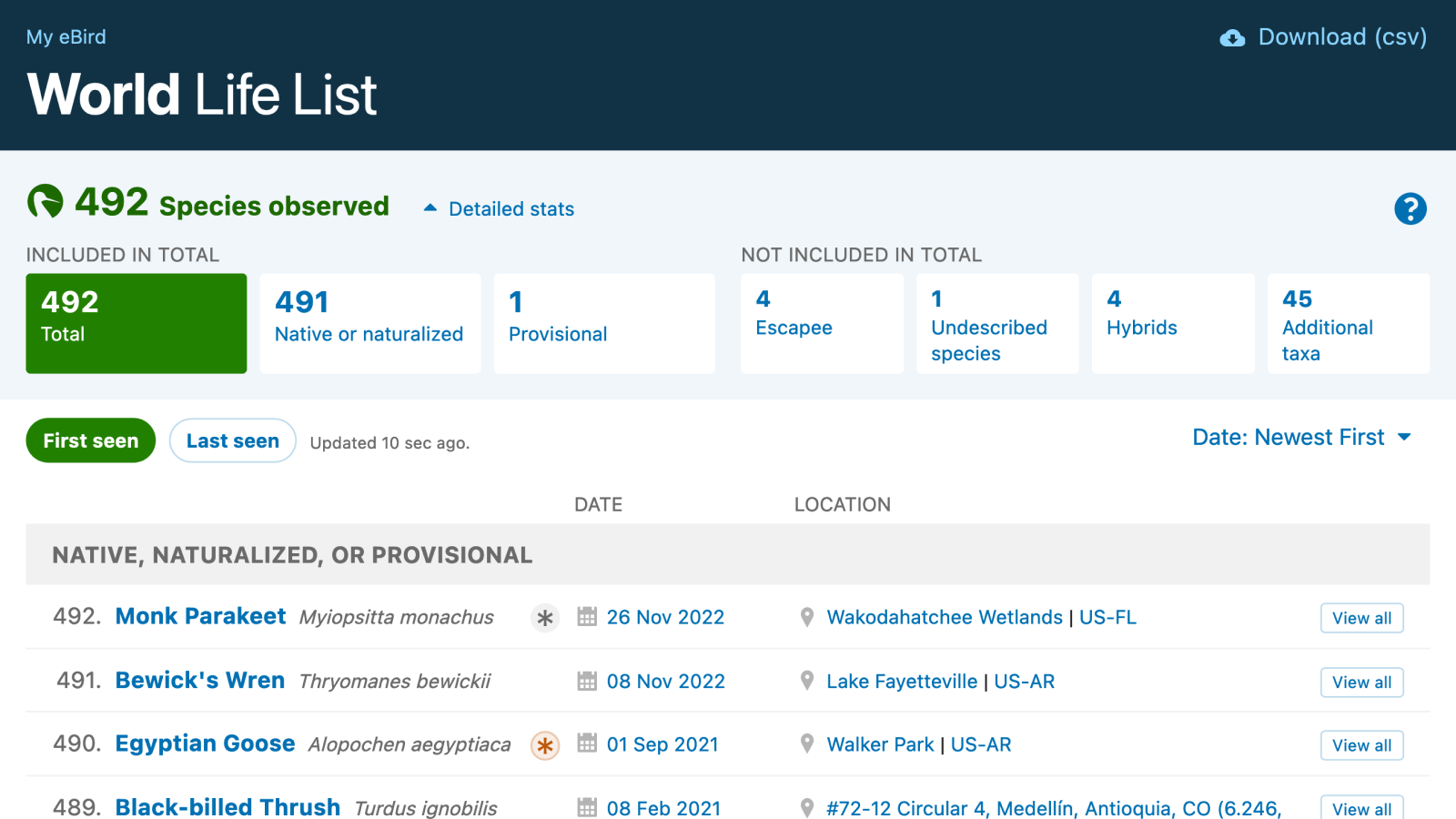1456x819 pixels.
Task: Open the Egyptian Goose species link
Action: pyautogui.click(x=205, y=743)
